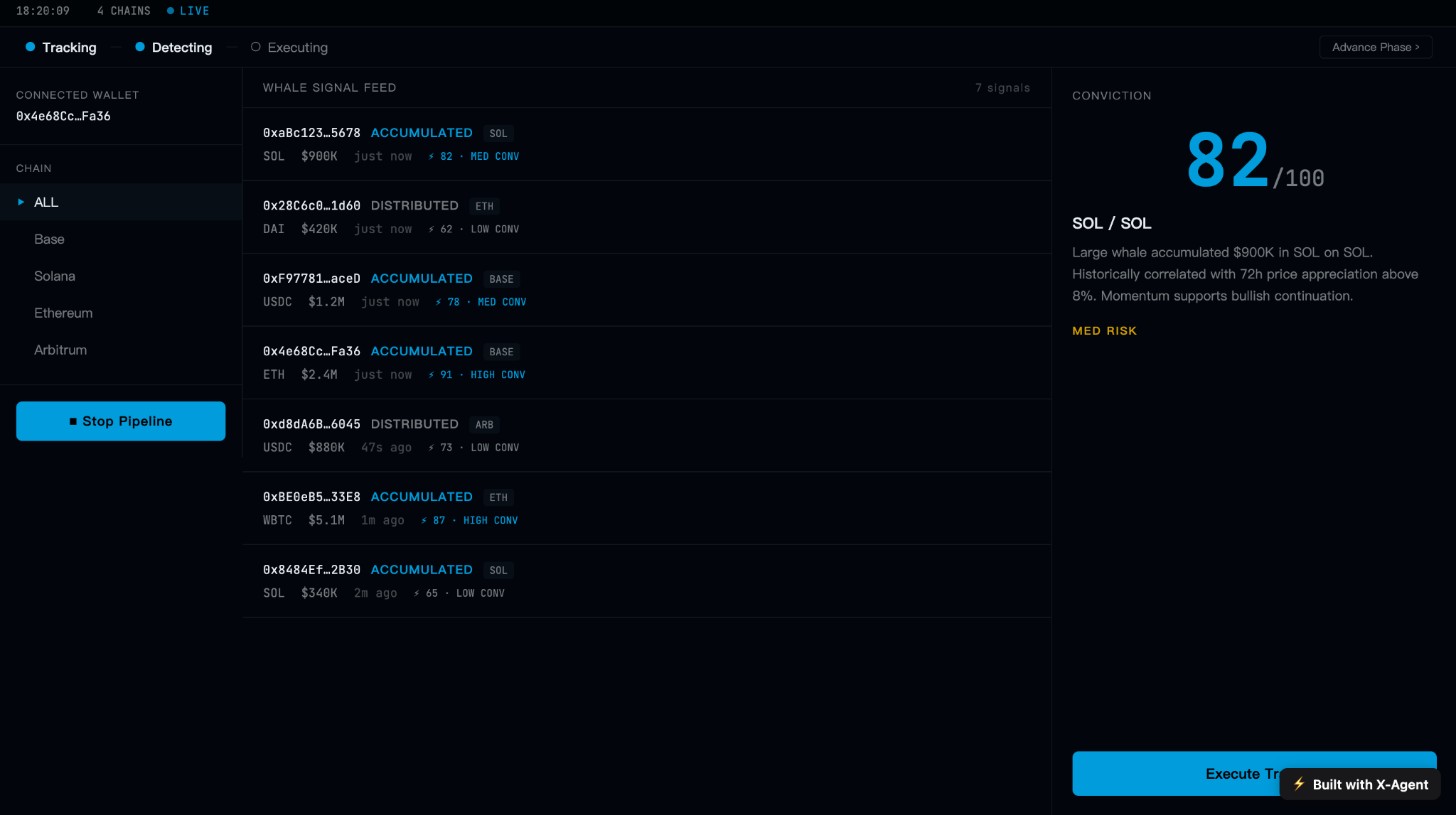Click the bolt icon beside score 82
The image size is (1456, 815).
coord(431,156)
